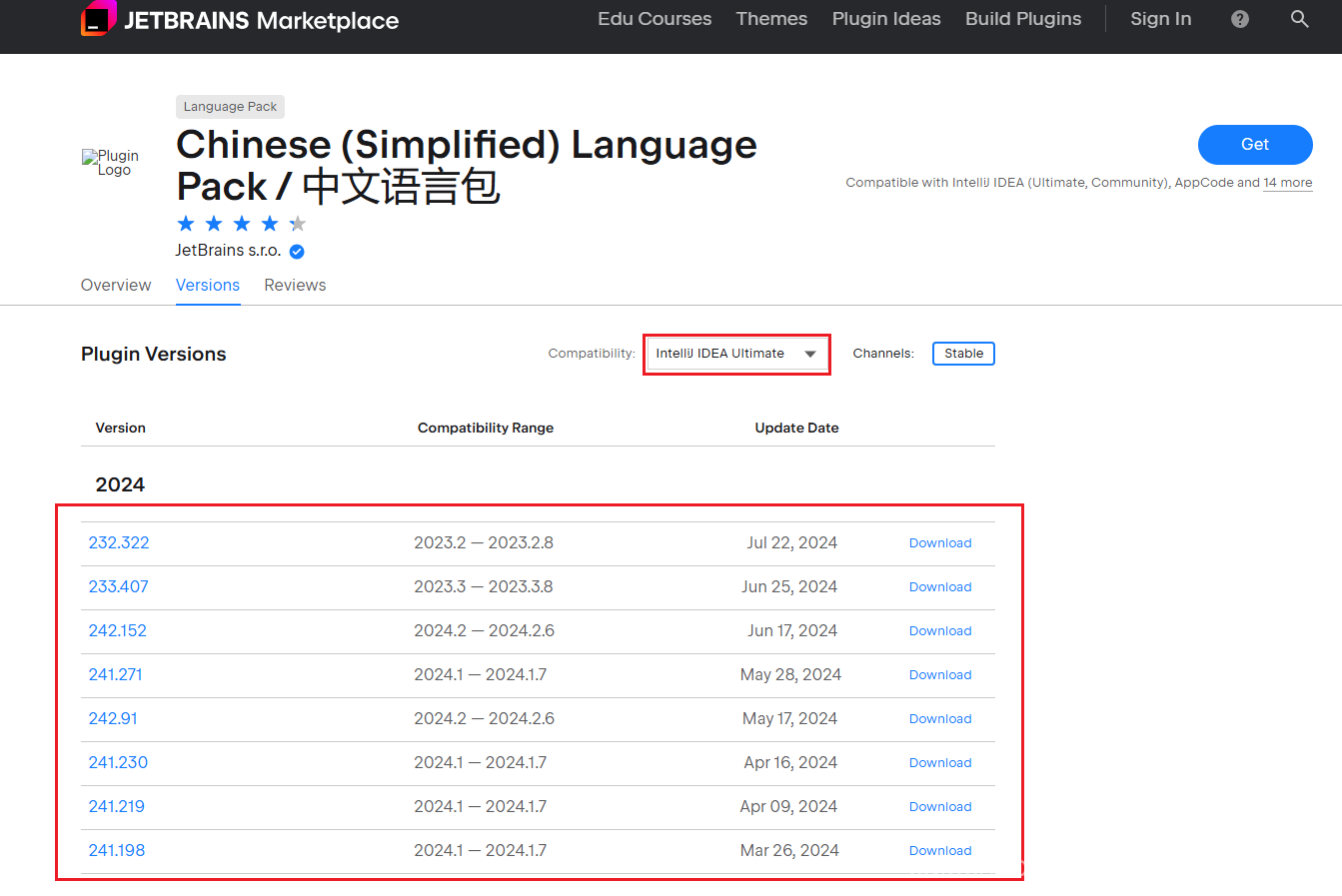Click the 'Jul 22, 2024' update date
Screen dimensions: 1342x896
pyautogui.click(x=792, y=543)
